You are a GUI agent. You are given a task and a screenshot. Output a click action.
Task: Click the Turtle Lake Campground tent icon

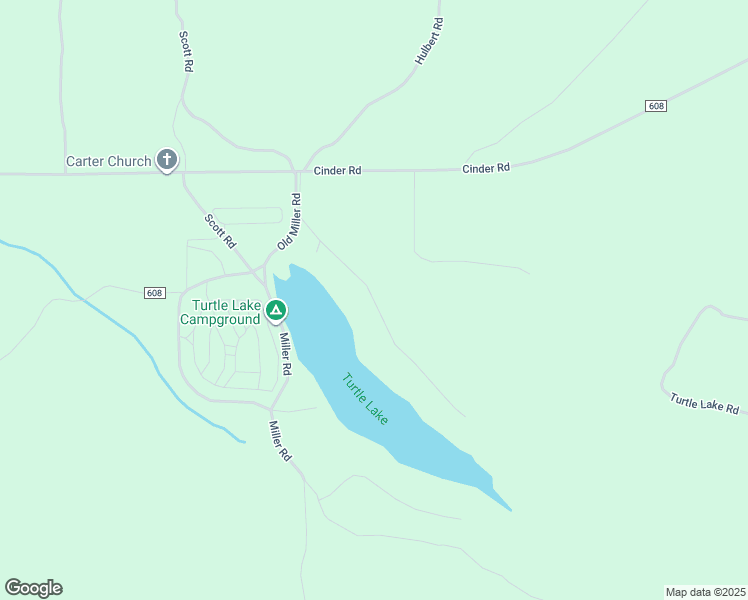point(275,311)
